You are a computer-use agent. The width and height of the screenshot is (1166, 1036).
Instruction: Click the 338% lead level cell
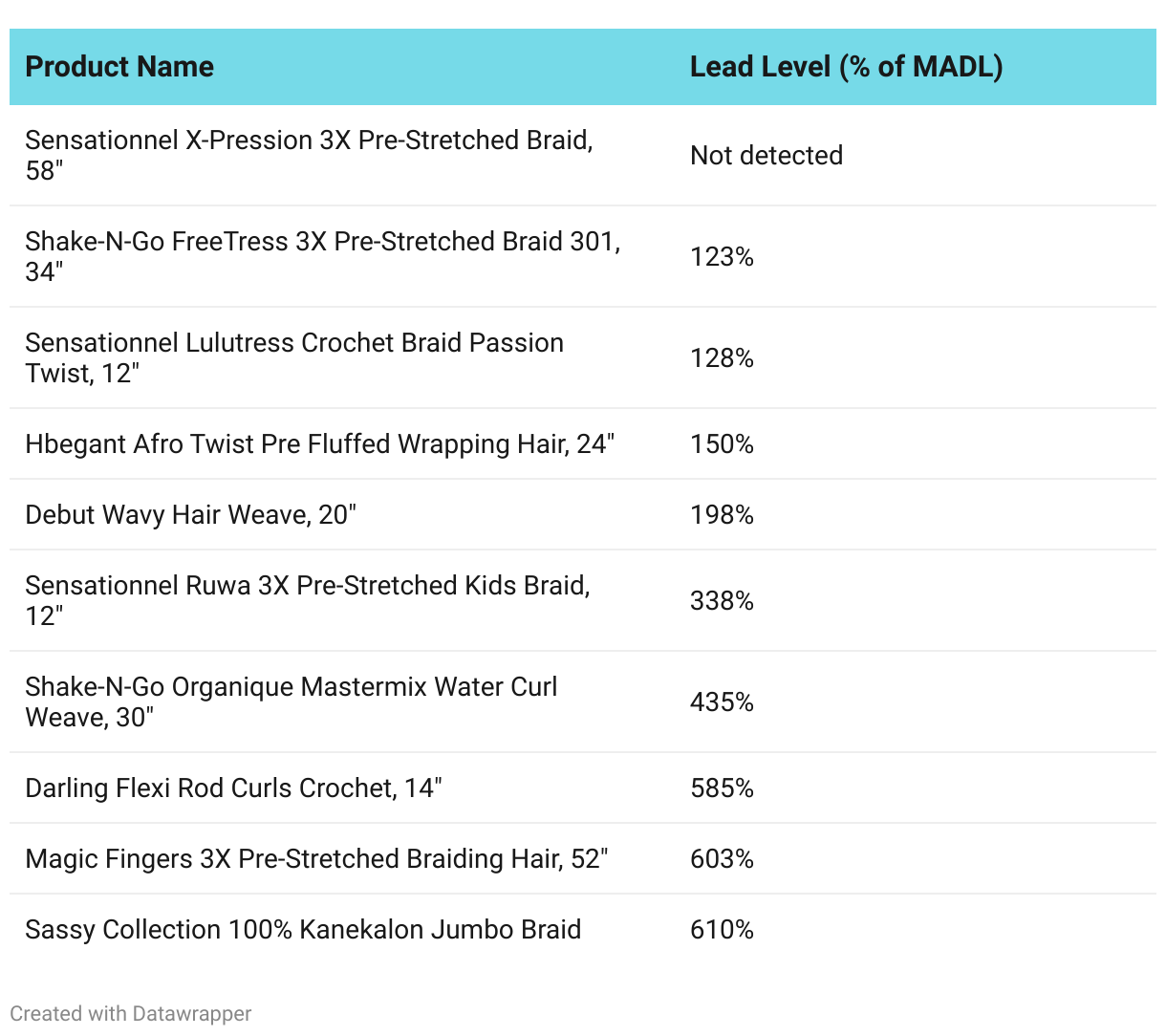722,601
